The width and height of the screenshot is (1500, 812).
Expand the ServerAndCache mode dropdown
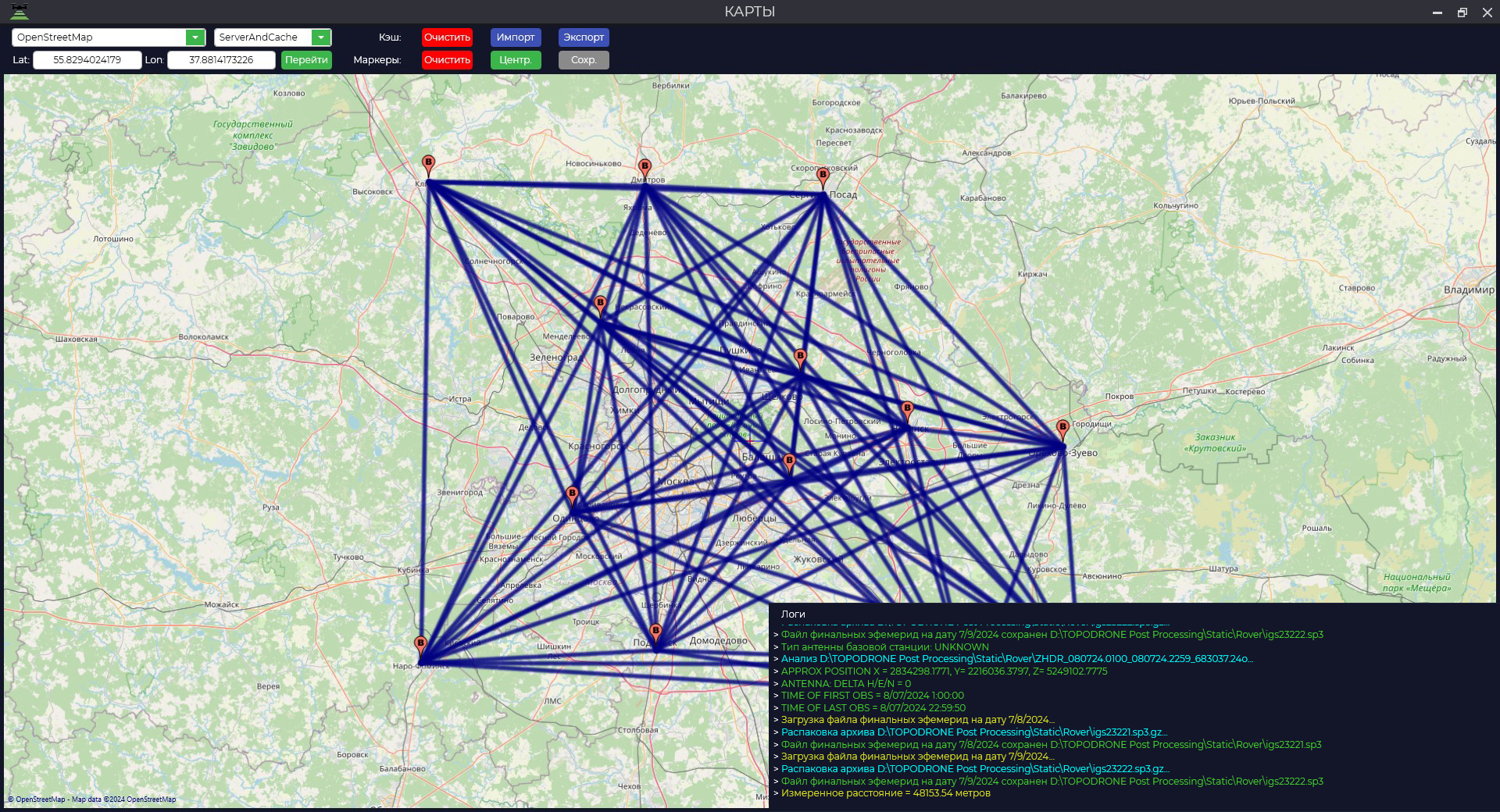320,37
